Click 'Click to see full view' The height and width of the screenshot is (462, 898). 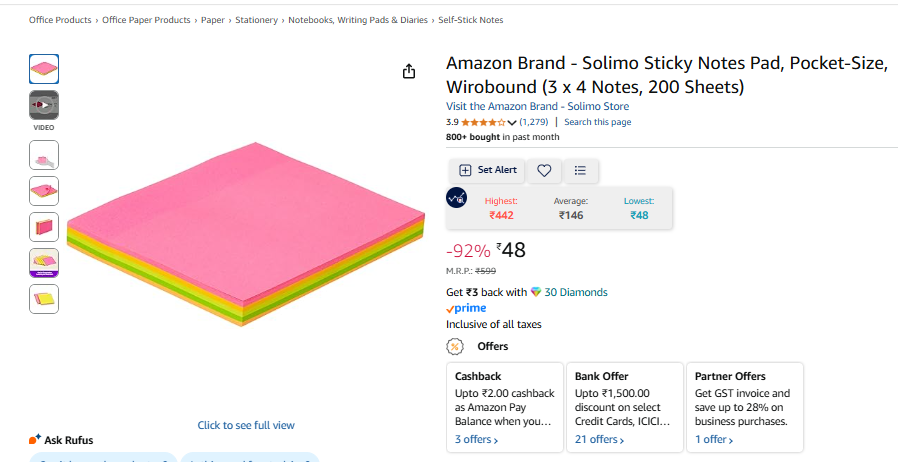[246, 425]
